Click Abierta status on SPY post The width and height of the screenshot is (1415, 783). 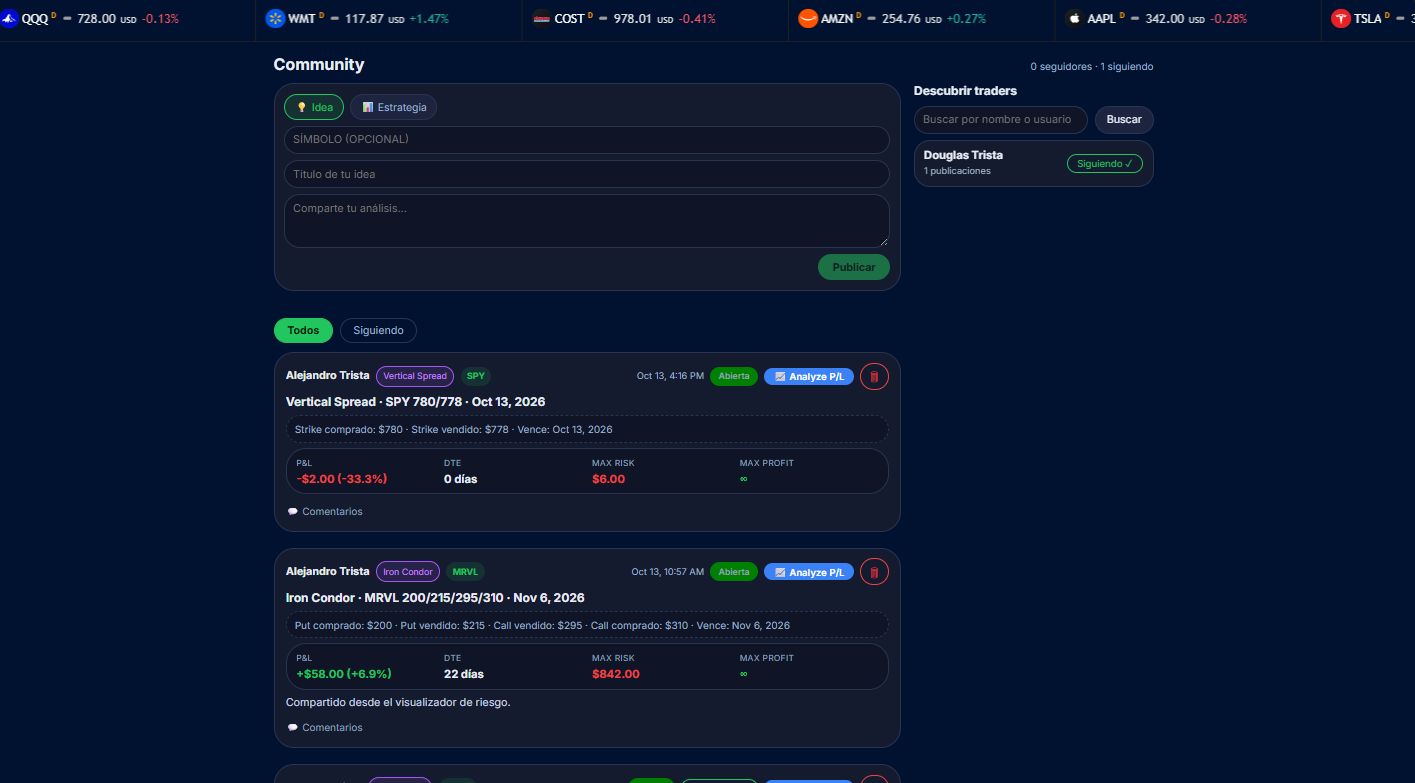coord(734,376)
